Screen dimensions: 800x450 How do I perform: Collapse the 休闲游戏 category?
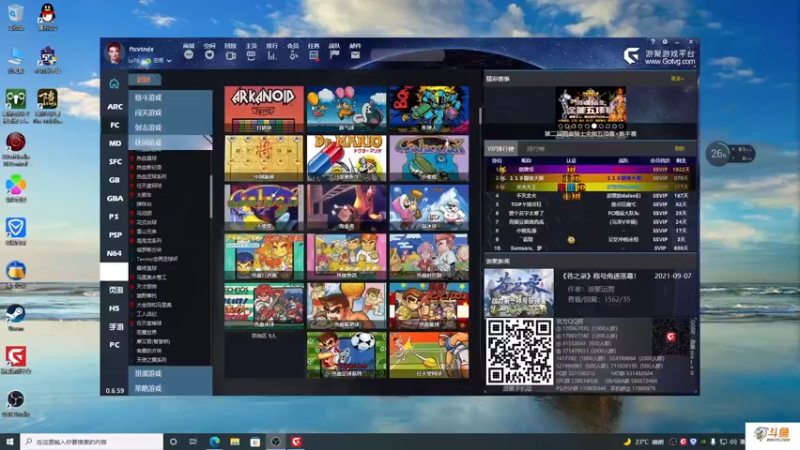[x=170, y=142]
